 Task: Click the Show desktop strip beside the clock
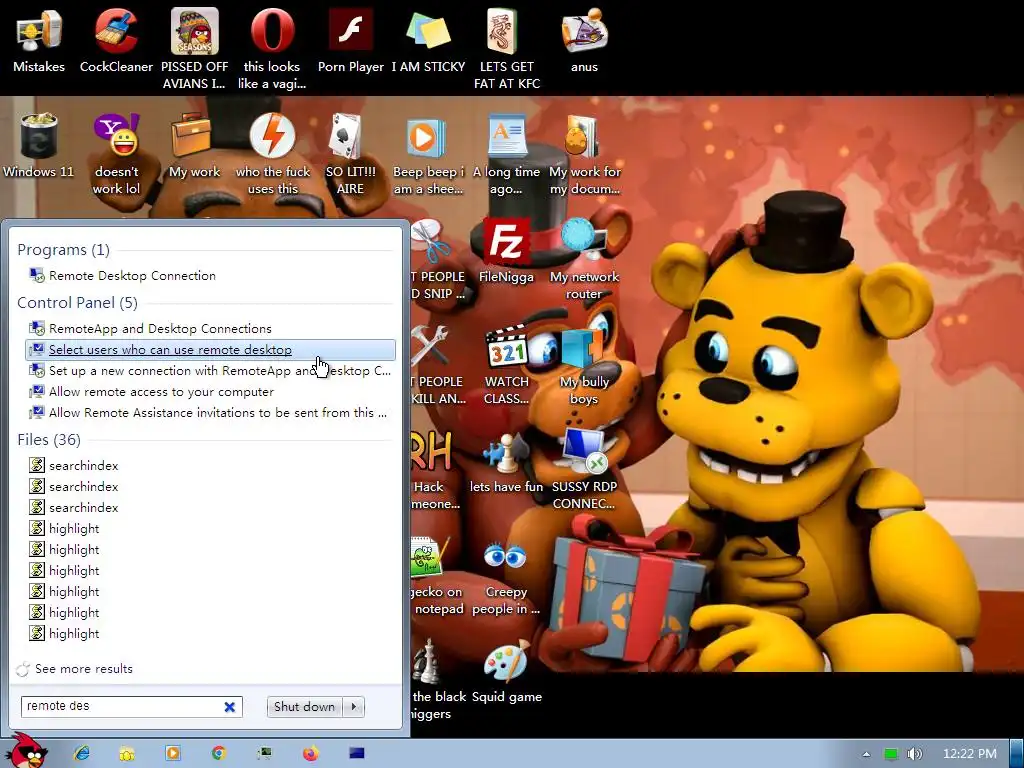(1017, 754)
